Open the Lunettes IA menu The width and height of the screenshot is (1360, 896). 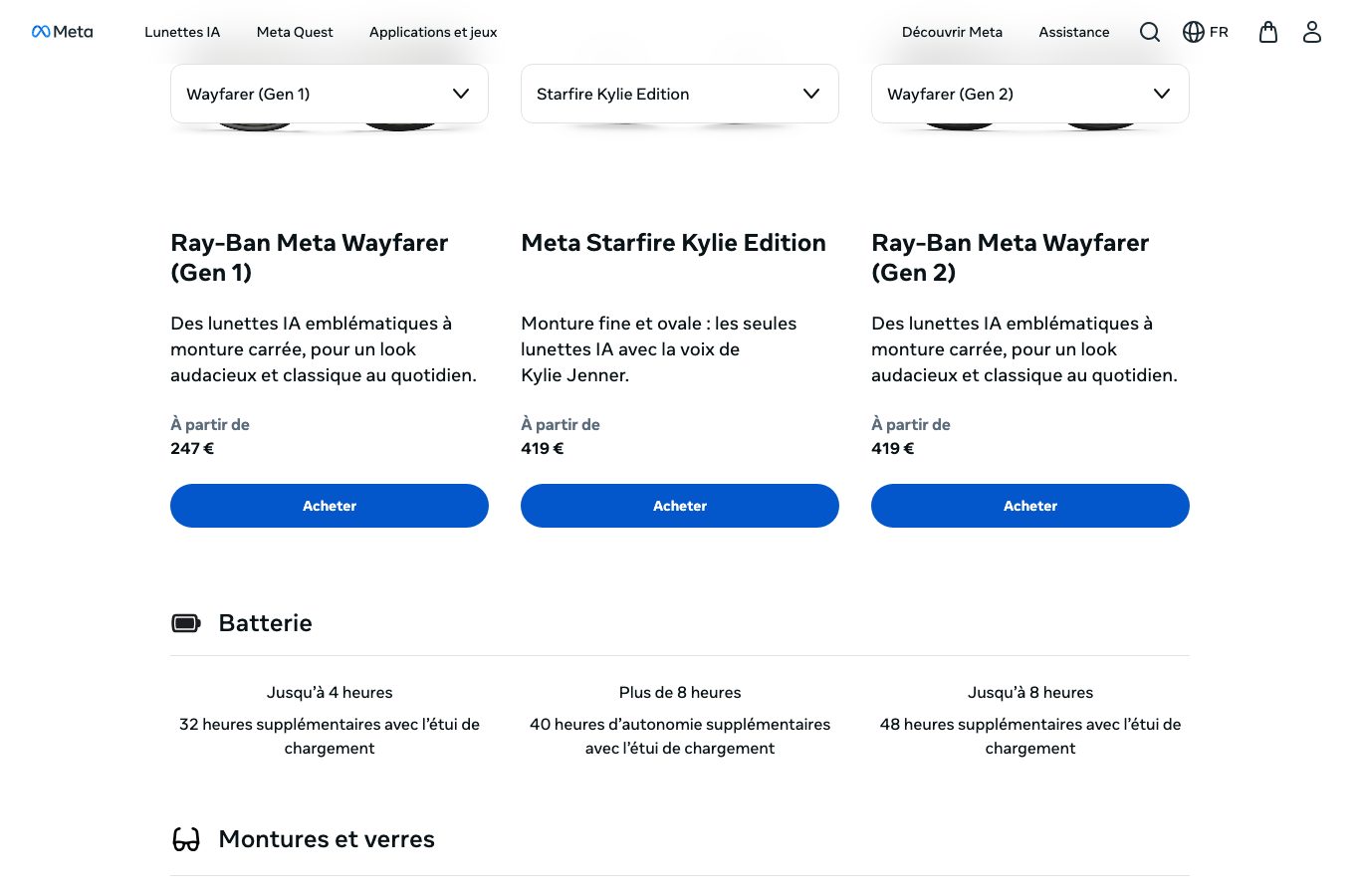click(182, 32)
